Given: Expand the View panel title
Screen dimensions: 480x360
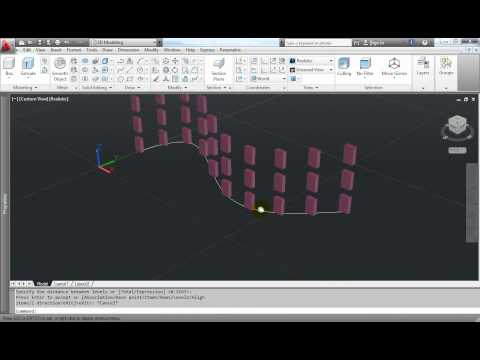Looking at the screenshot, I should coord(311,87).
